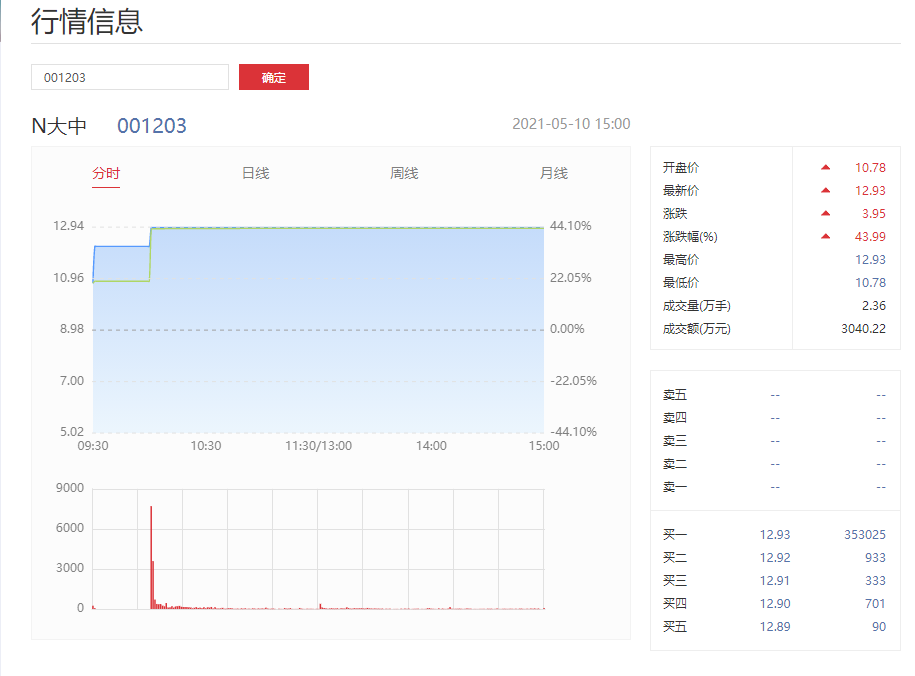The height and width of the screenshot is (676, 915).
Task: Click the stock code input field
Action: (130, 77)
